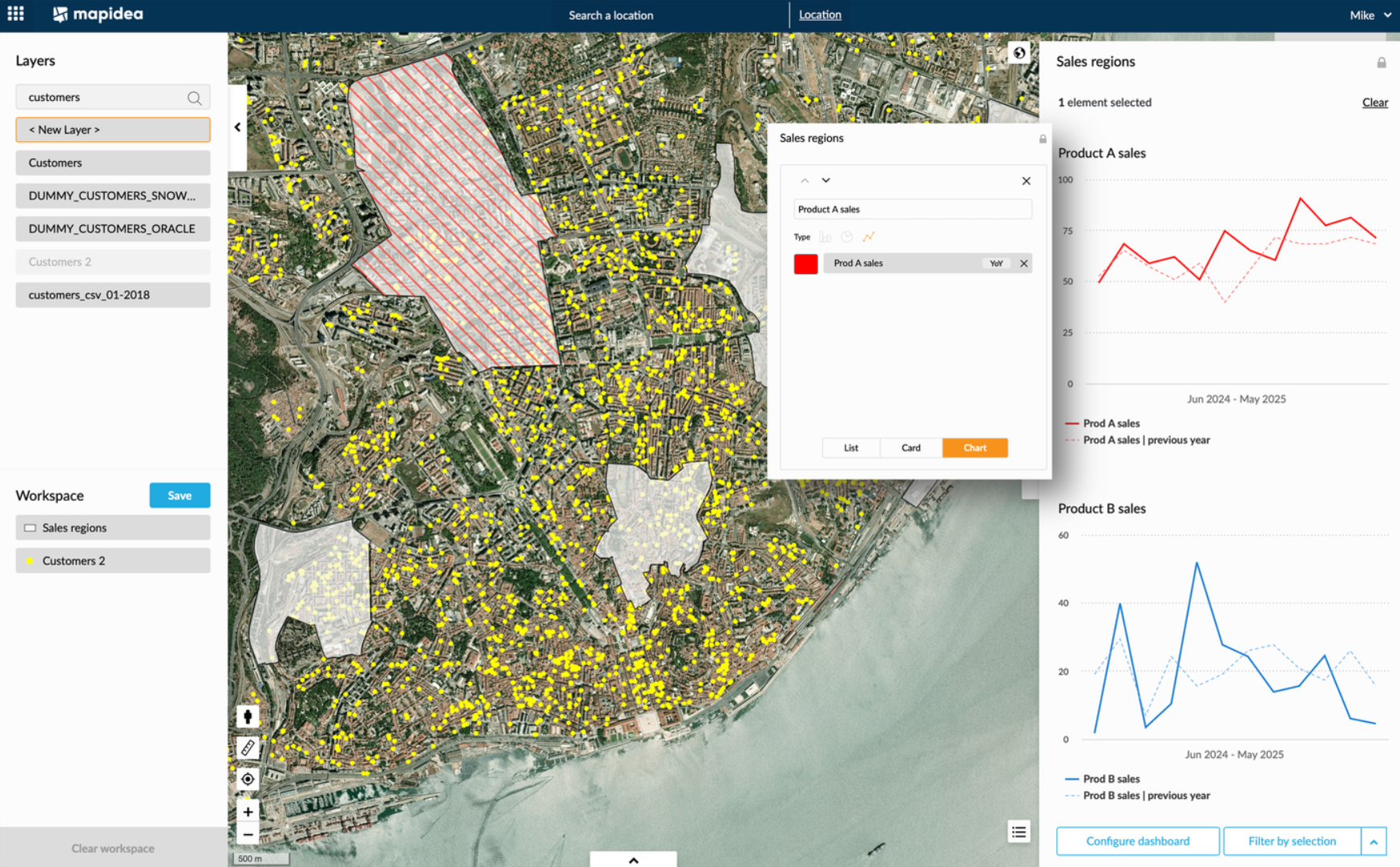This screenshot has height=867, width=1400.
Task: Switch to List view tab
Action: (x=851, y=448)
